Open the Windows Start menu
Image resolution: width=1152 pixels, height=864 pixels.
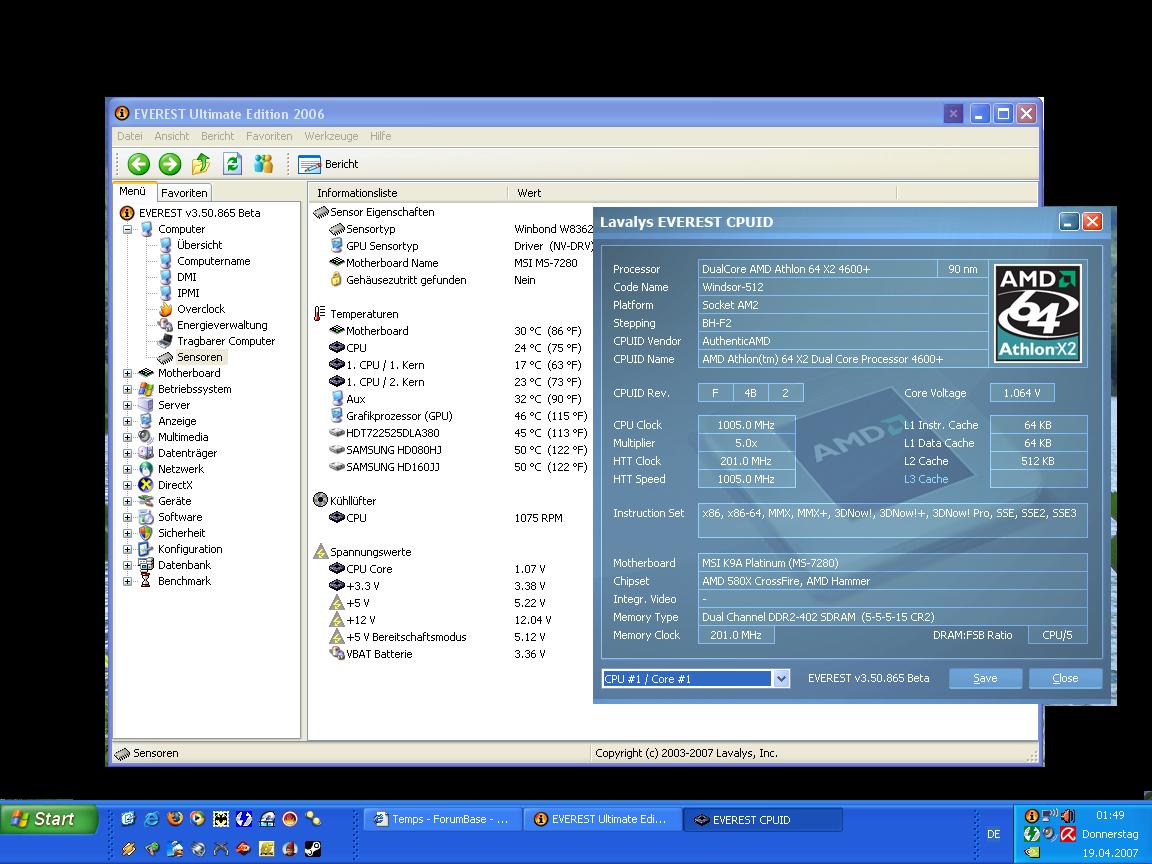(49, 818)
